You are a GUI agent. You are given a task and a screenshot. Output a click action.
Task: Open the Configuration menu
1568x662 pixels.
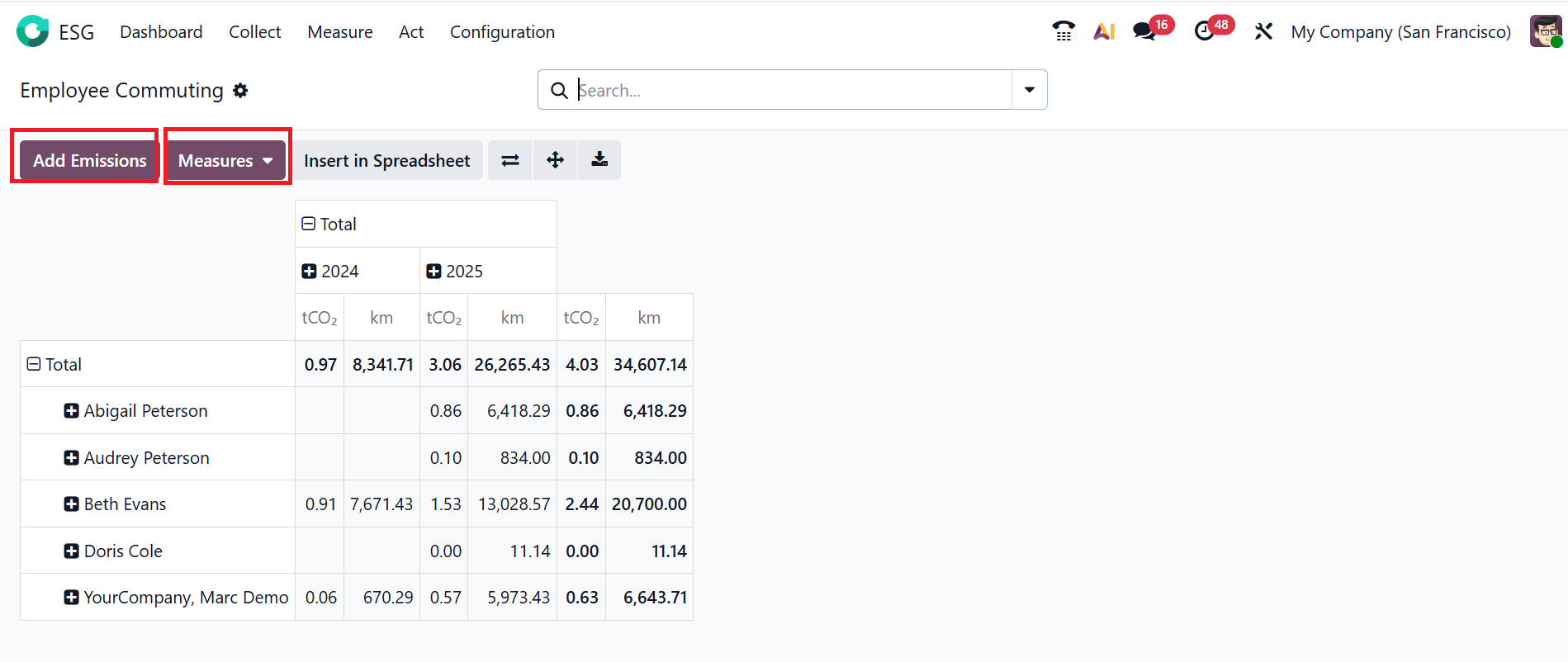(x=502, y=32)
